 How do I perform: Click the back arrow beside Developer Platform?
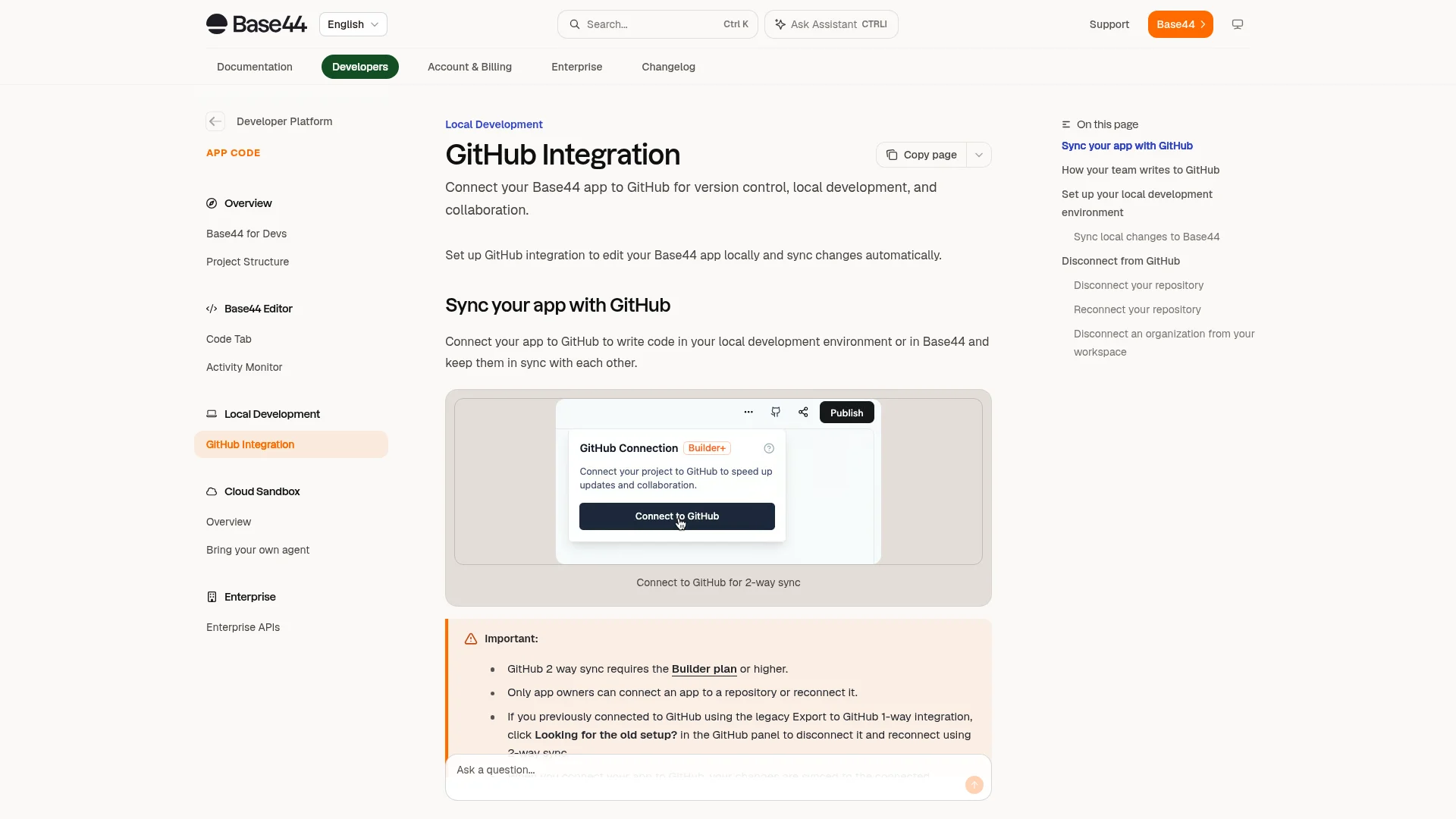point(215,121)
